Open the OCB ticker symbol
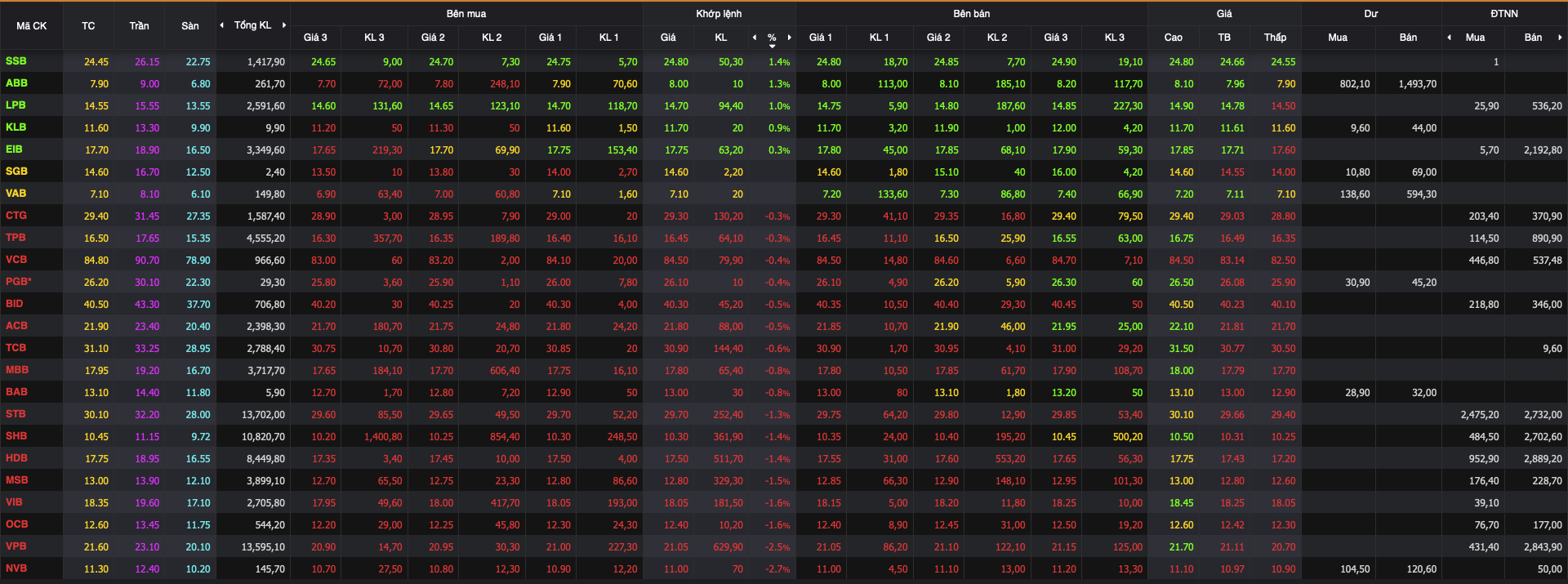The width and height of the screenshot is (1568, 584). (x=16, y=524)
